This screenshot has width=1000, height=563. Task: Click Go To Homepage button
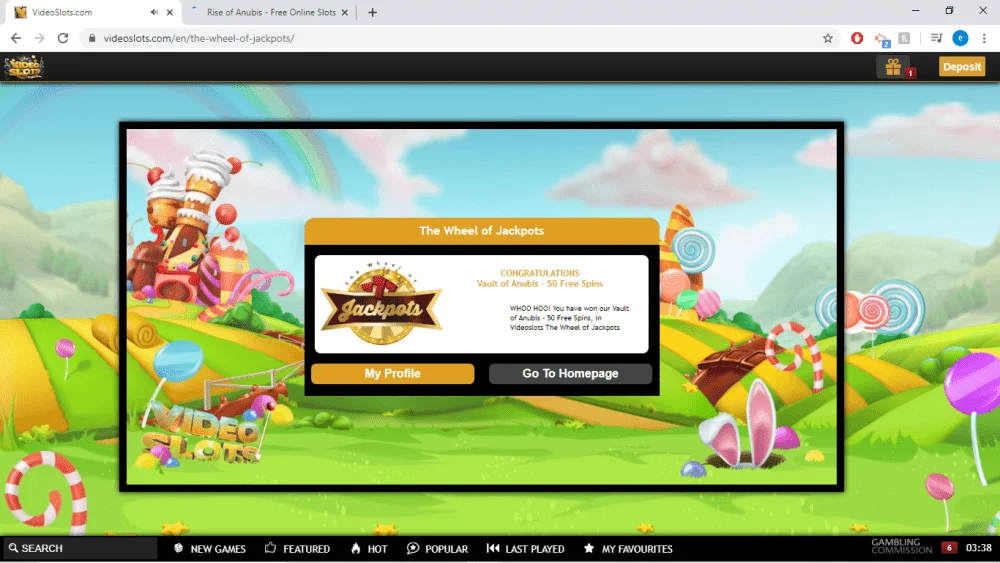click(570, 374)
